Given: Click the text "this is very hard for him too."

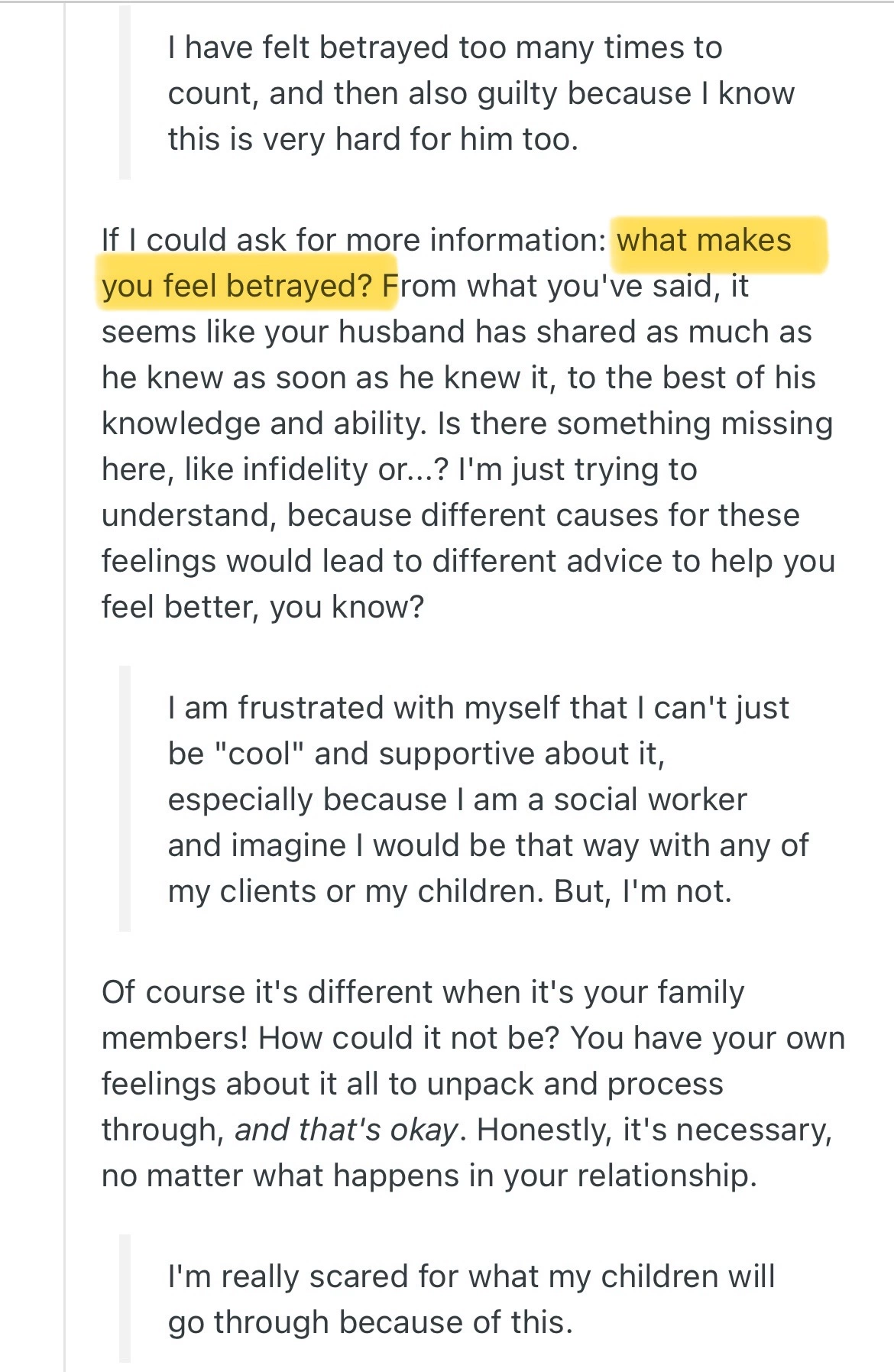Looking at the screenshot, I should (373, 140).
